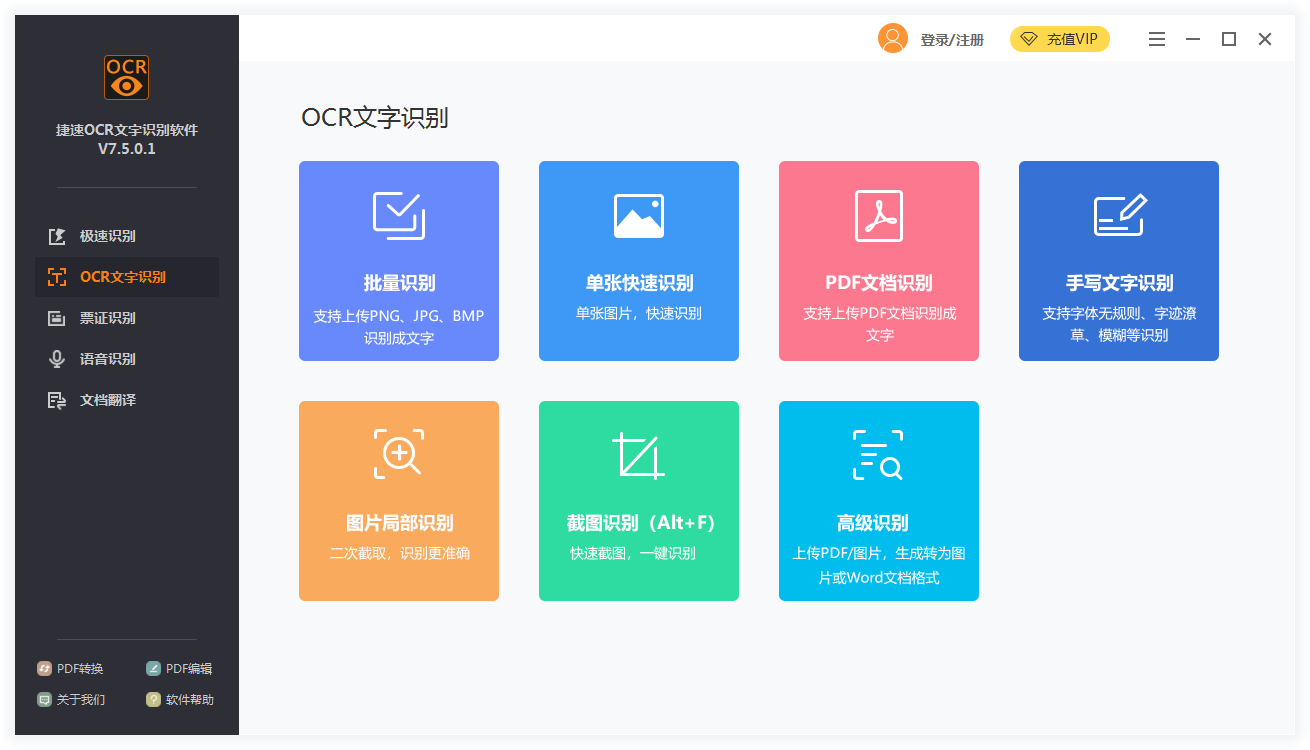Viewport: 1310px width, 750px height.
Task: Click the PDF编辑 pencil icon
Action: pos(153,669)
